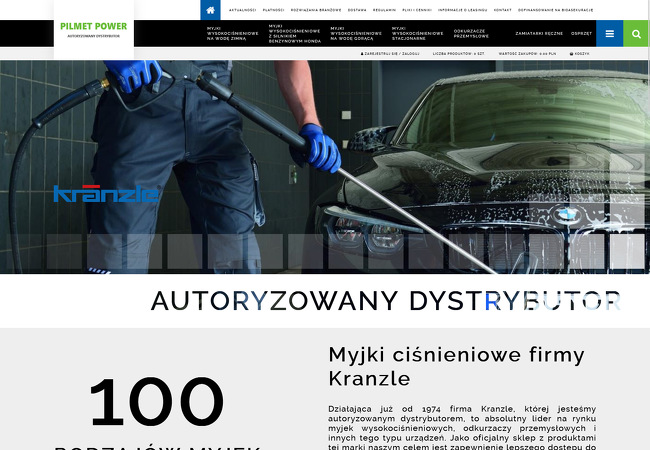Open Aktualności in the top menu
This screenshot has width=650, height=450.
[243, 10]
